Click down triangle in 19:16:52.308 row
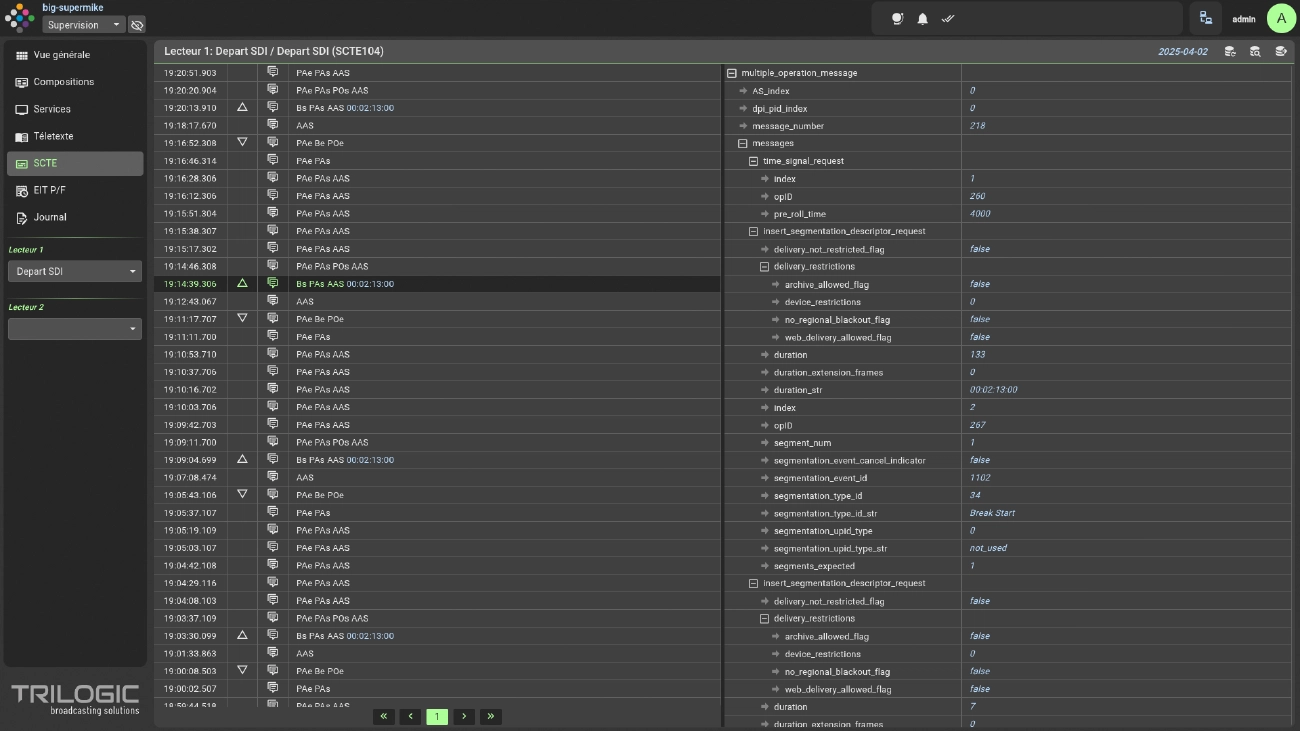The height and width of the screenshot is (731, 1300). [242, 142]
